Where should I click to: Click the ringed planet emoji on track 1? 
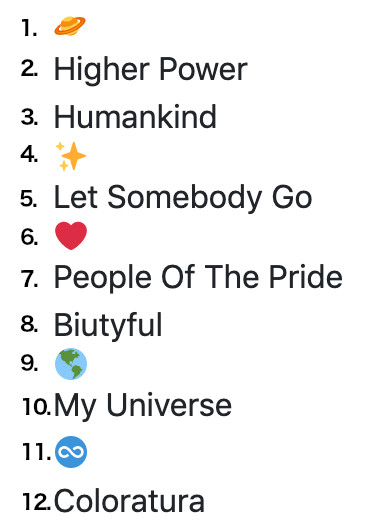[x=70, y=26]
